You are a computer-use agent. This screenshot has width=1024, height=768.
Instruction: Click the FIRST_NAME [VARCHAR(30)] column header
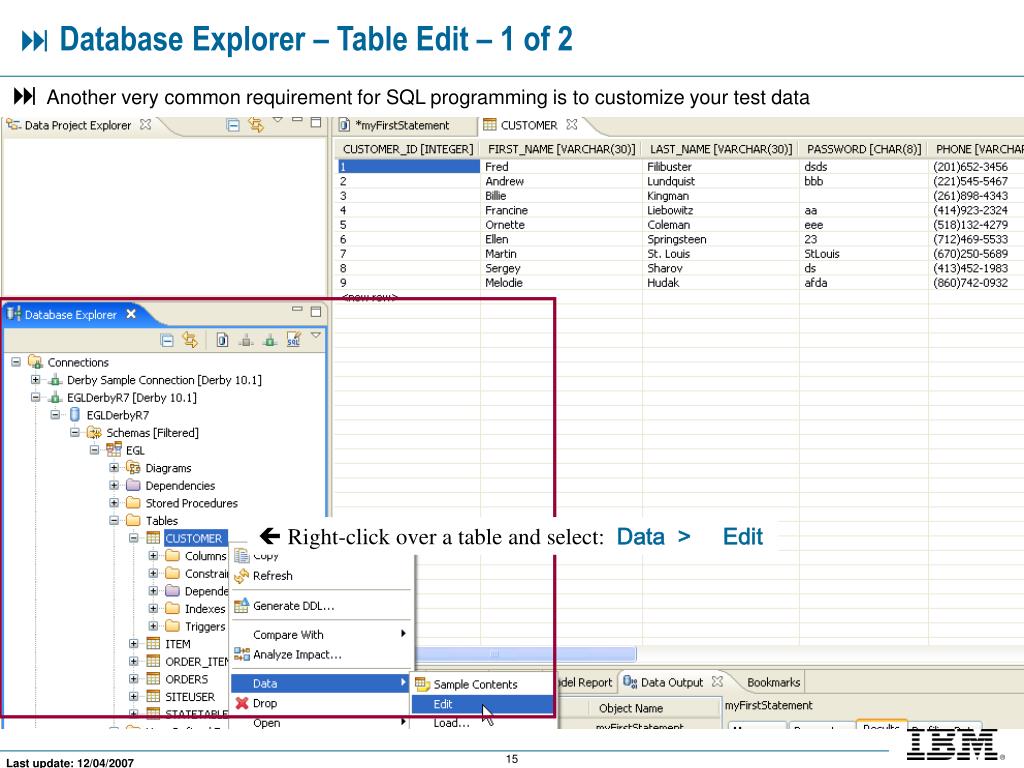[561, 149]
